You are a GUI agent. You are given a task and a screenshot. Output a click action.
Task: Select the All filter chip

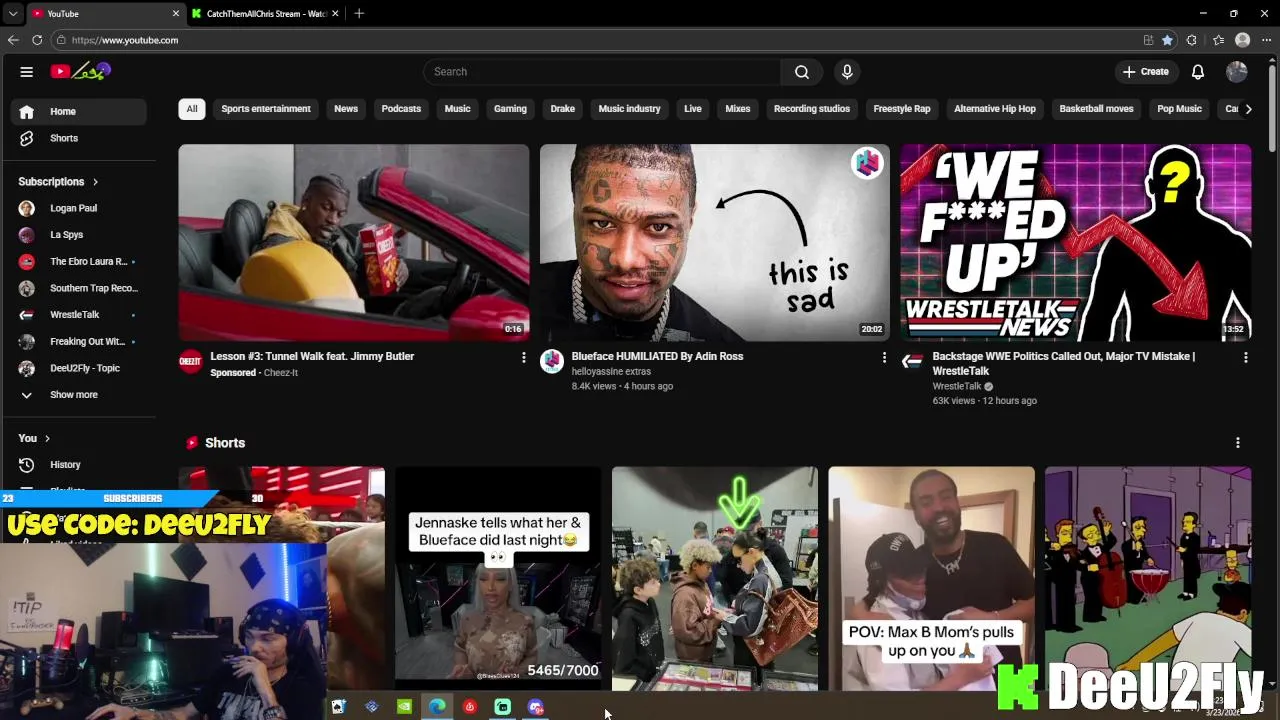tap(192, 109)
